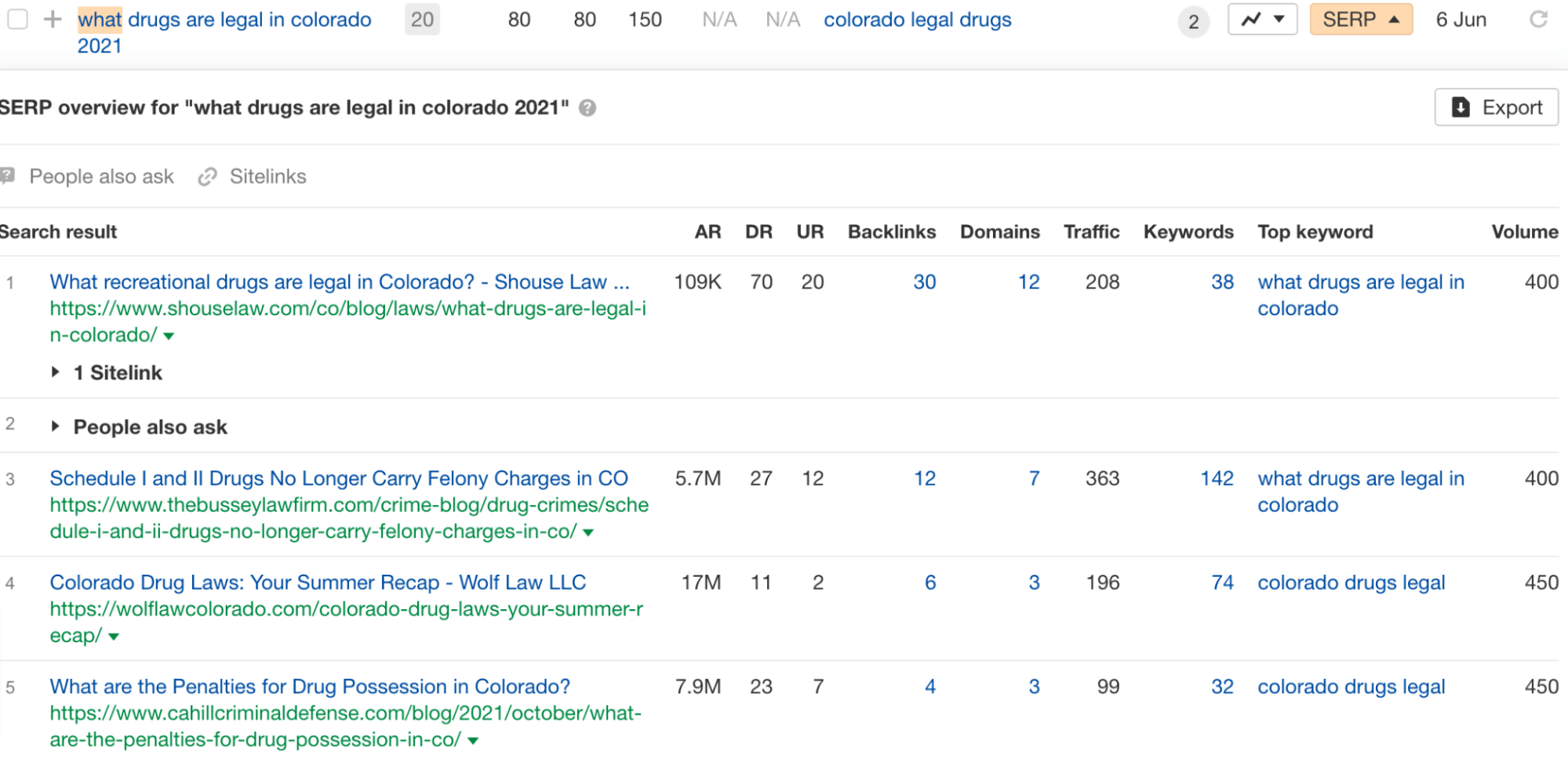Screen dimensions: 1568x766
Task: Open the keyword tab for colorado legal drugs
Action: click(x=917, y=20)
